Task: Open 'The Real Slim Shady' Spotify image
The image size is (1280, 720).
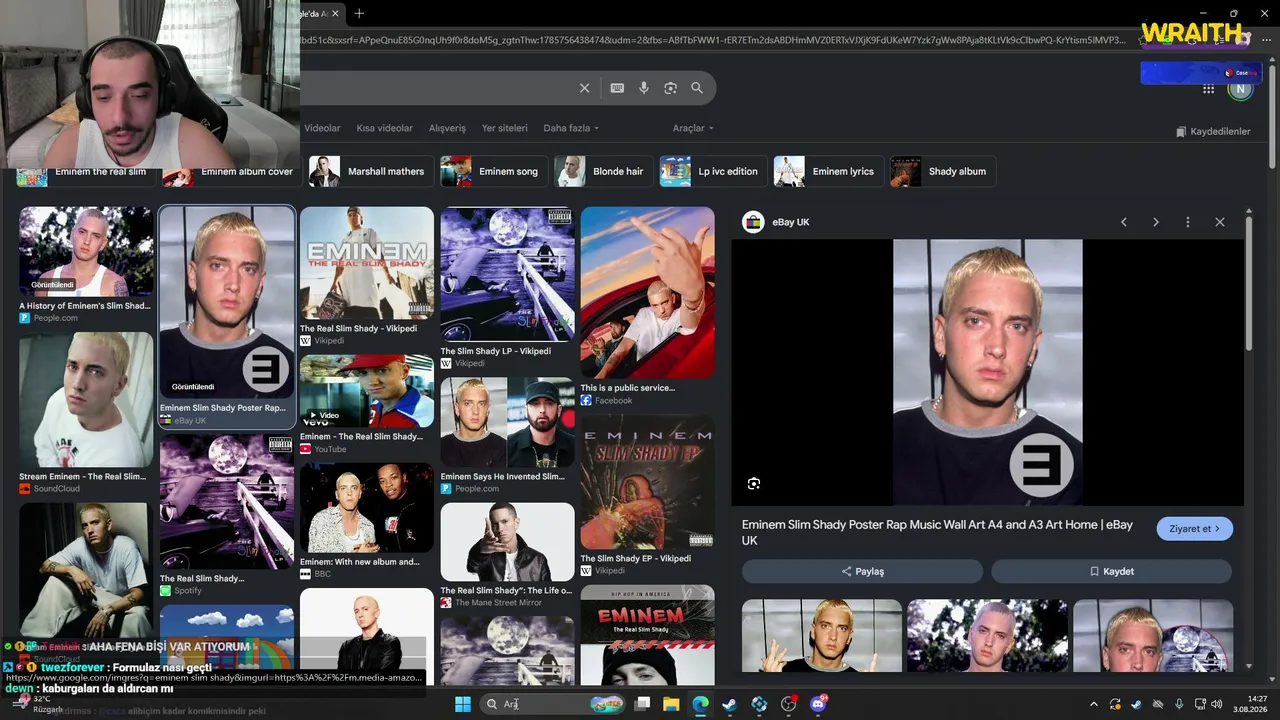Action: point(227,503)
